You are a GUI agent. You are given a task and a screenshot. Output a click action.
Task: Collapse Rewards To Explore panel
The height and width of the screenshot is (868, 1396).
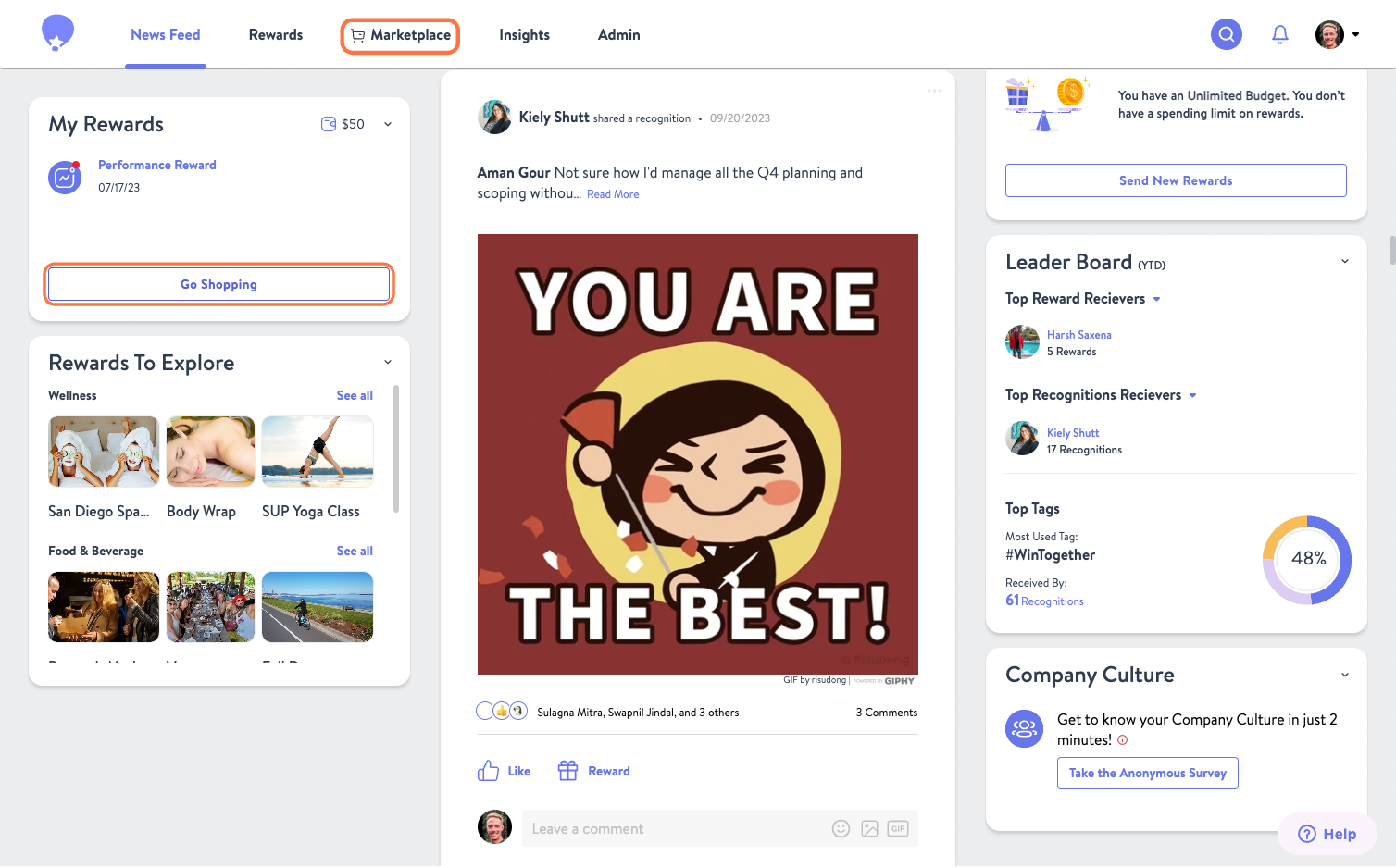[x=388, y=363]
